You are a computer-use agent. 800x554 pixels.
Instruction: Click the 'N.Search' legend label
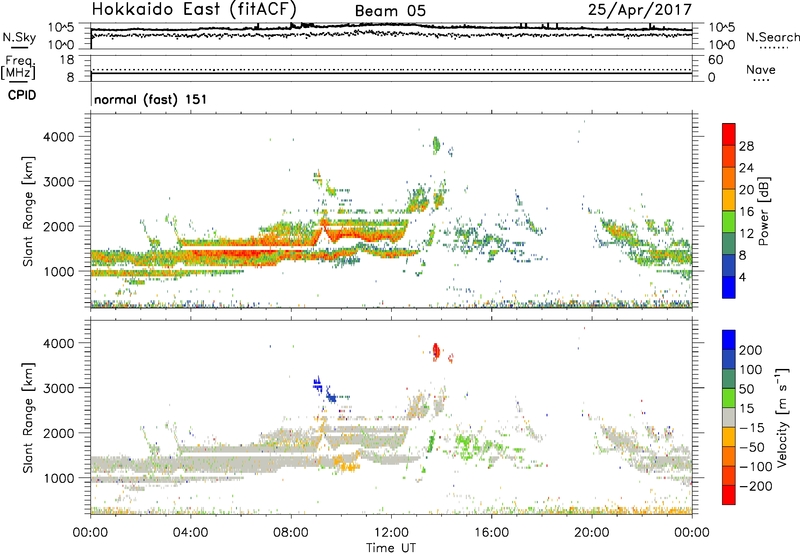click(772, 37)
